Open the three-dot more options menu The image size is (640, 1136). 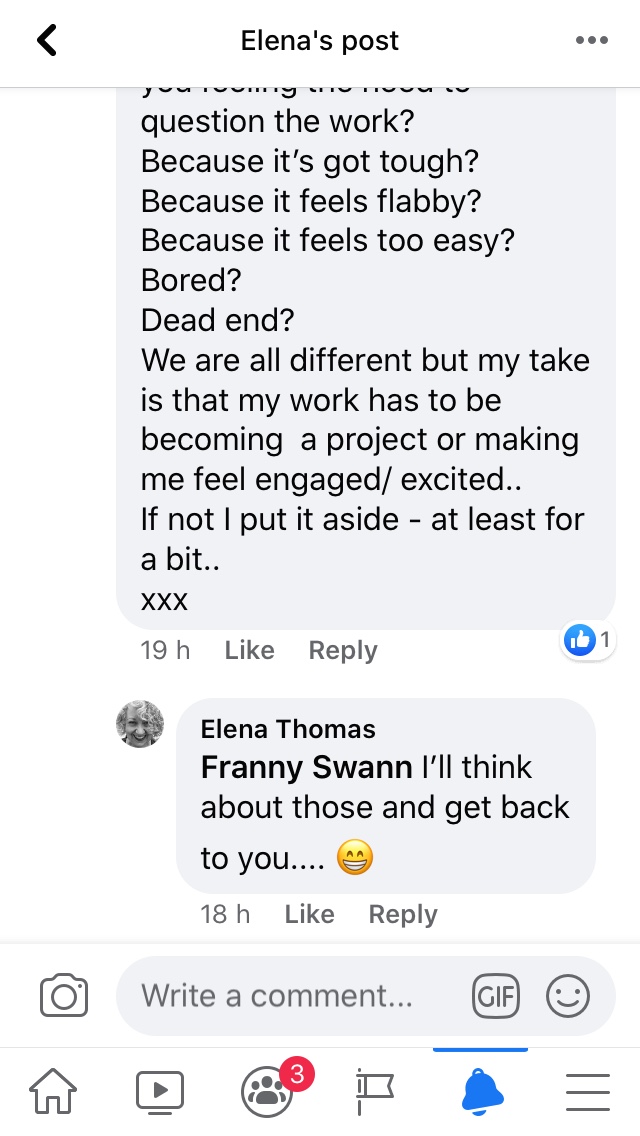pyautogui.click(x=592, y=41)
